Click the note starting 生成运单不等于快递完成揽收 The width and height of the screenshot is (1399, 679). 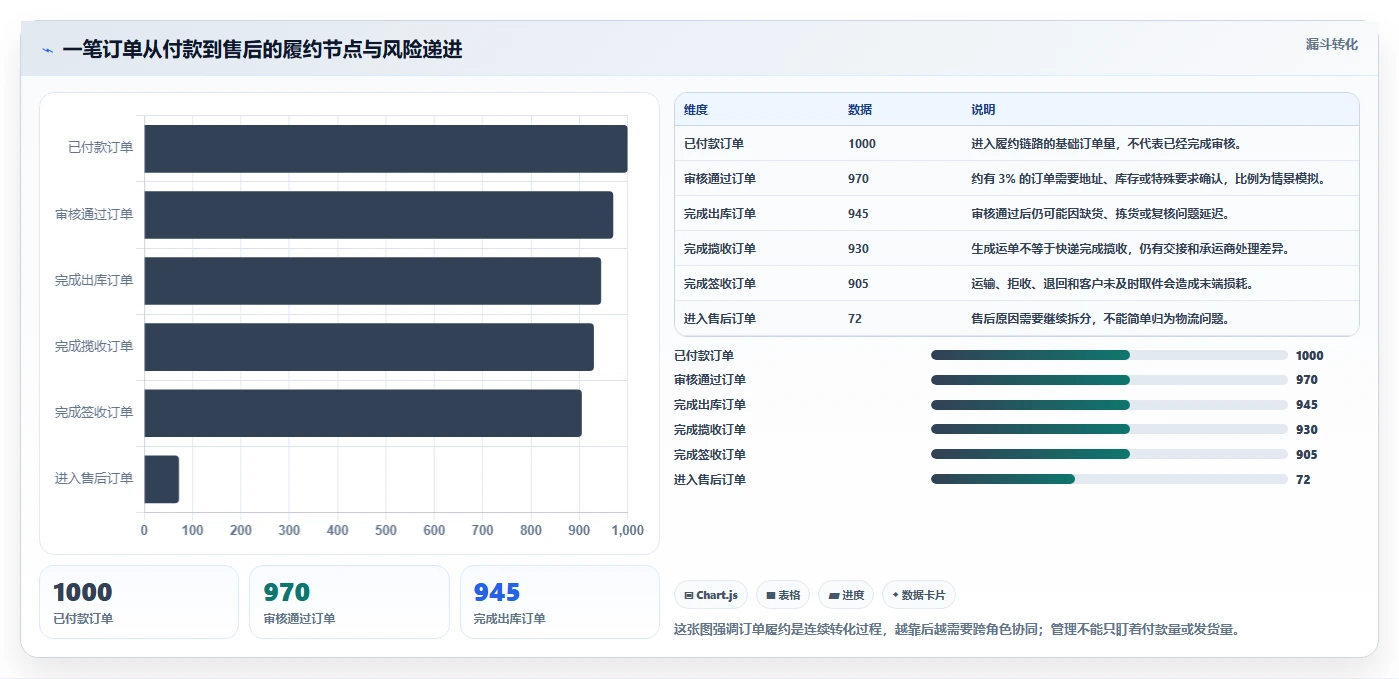coord(1130,249)
